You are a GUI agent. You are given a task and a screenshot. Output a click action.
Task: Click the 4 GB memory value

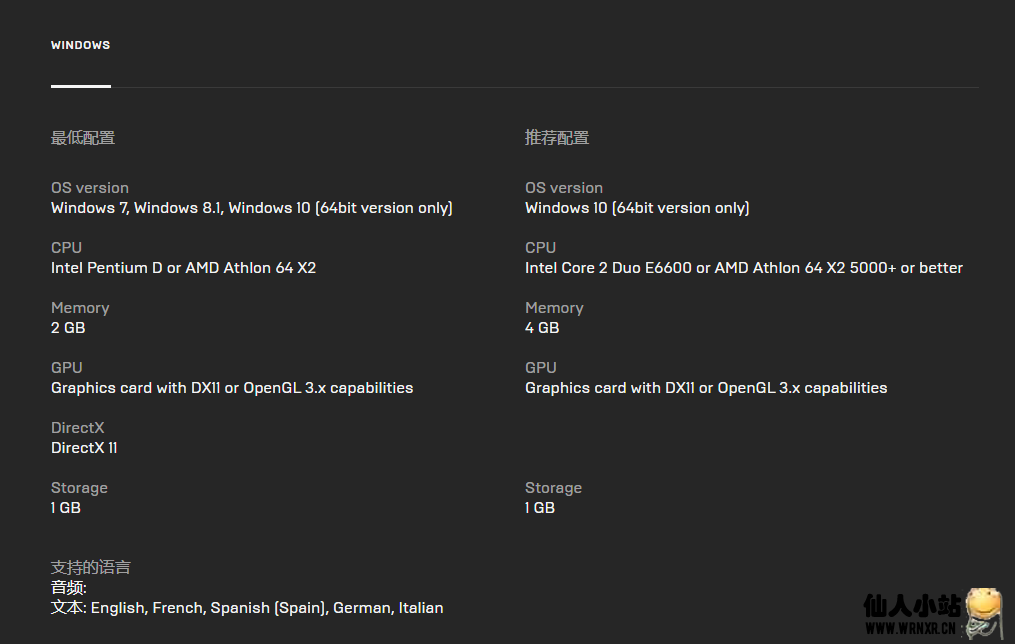click(x=542, y=328)
